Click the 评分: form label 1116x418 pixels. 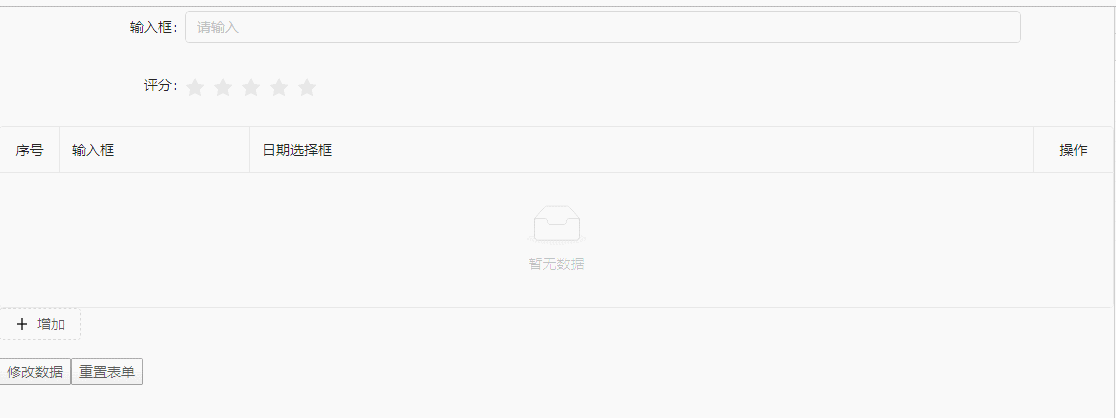161,86
